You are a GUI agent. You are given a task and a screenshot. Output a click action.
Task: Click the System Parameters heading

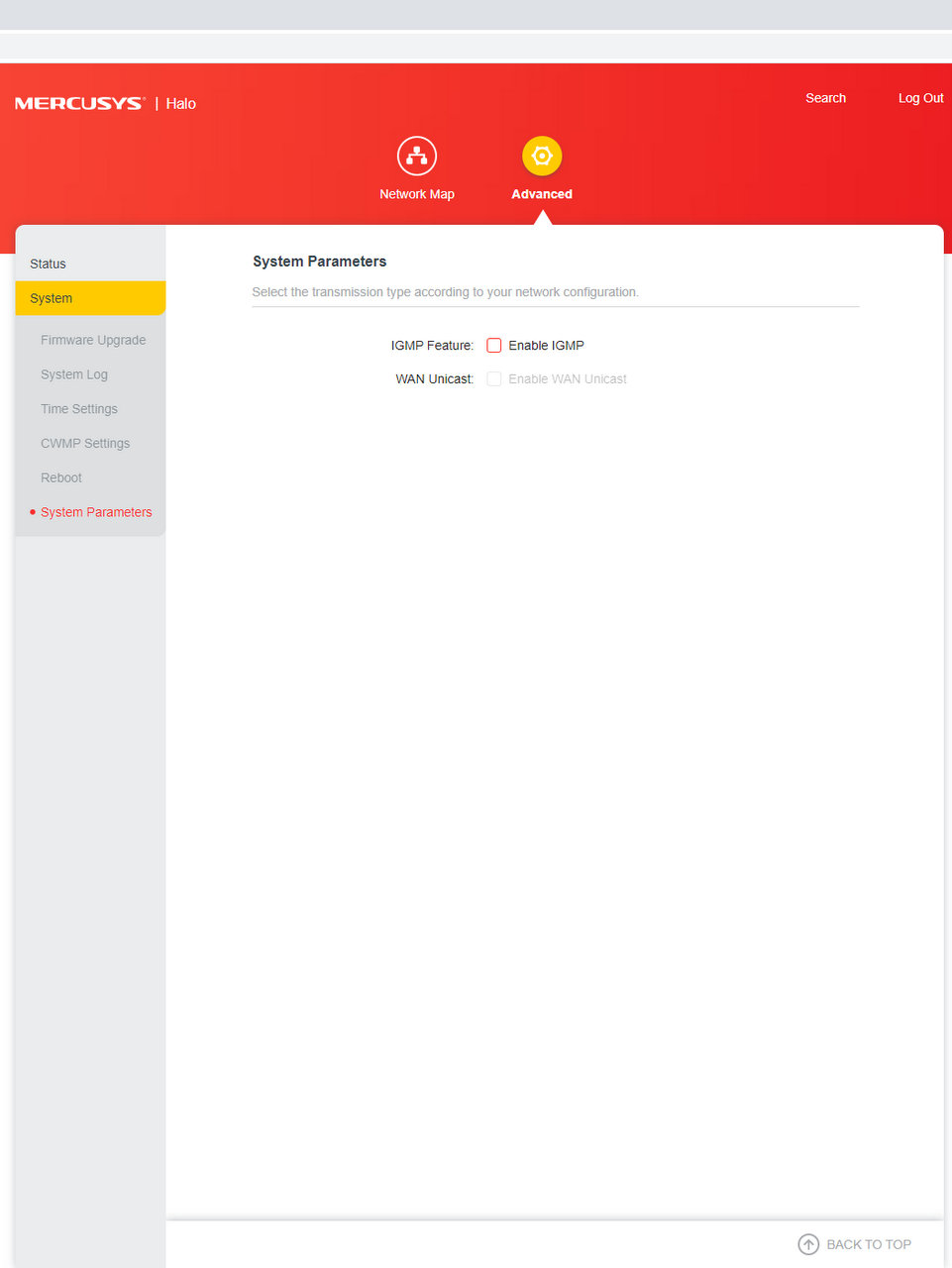tap(319, 262)
